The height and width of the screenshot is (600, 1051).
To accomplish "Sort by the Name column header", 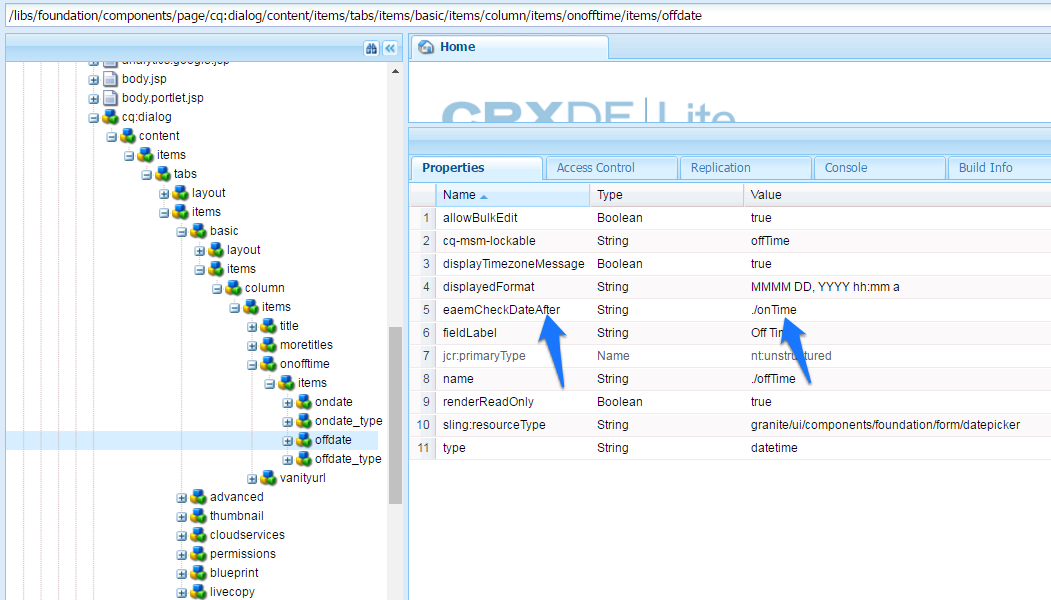I will coord(513,195).
